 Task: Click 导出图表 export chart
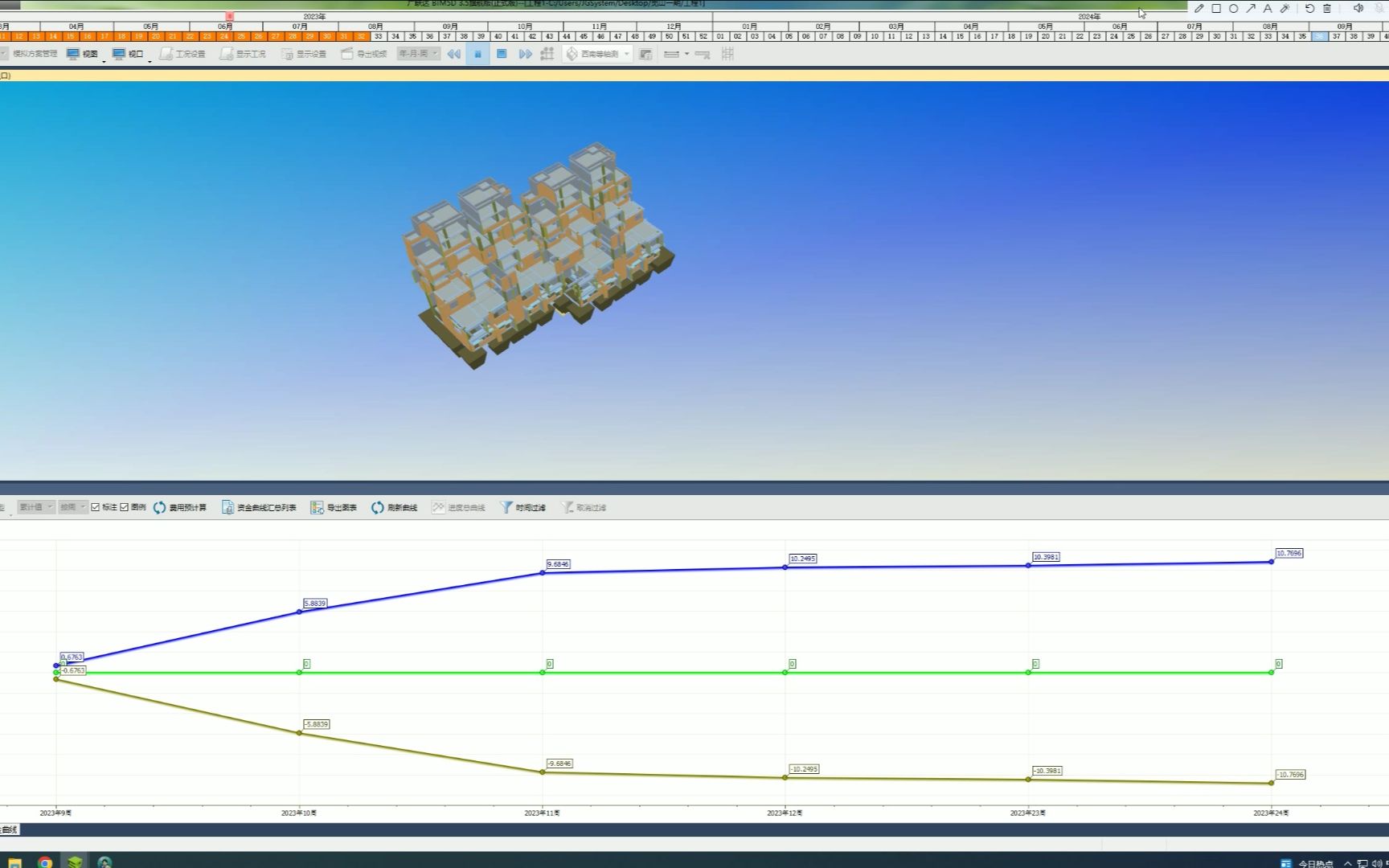tap(334, 507)
